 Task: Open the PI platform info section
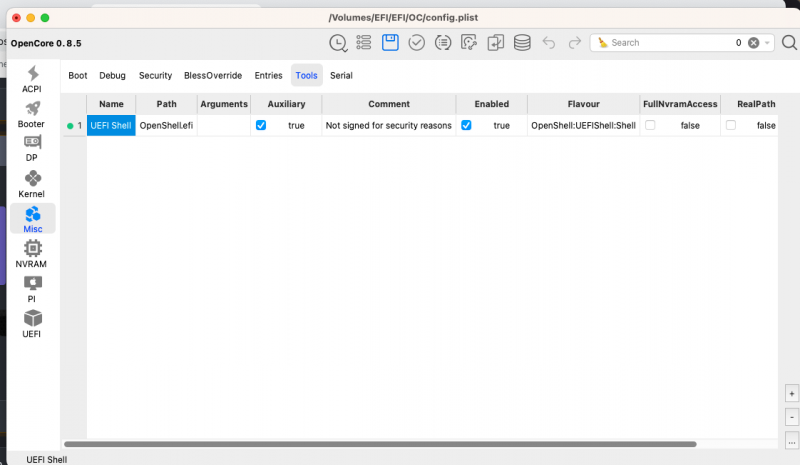click(x=32, y=289)
